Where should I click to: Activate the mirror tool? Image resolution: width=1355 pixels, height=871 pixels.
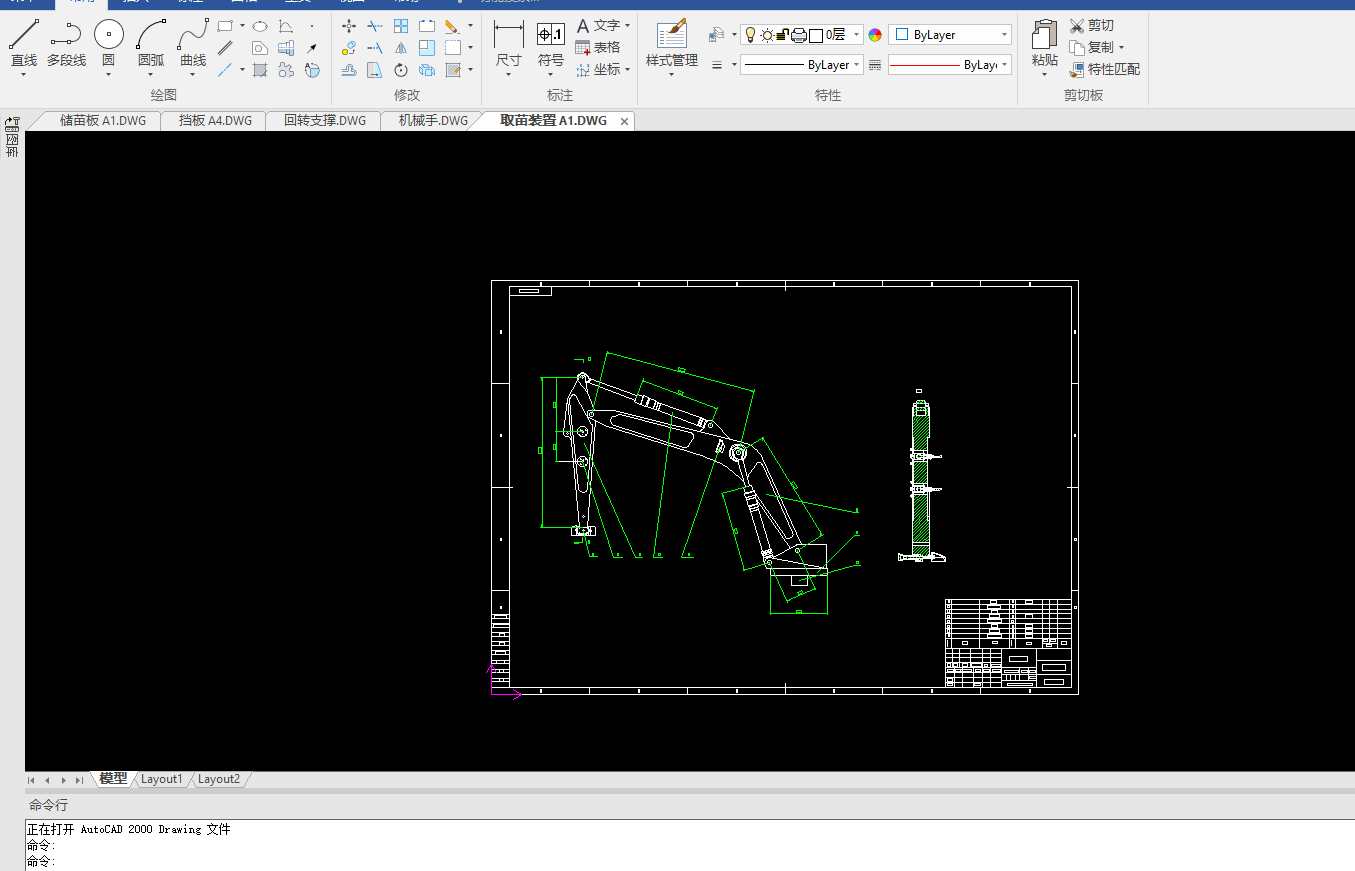point(401,48)
